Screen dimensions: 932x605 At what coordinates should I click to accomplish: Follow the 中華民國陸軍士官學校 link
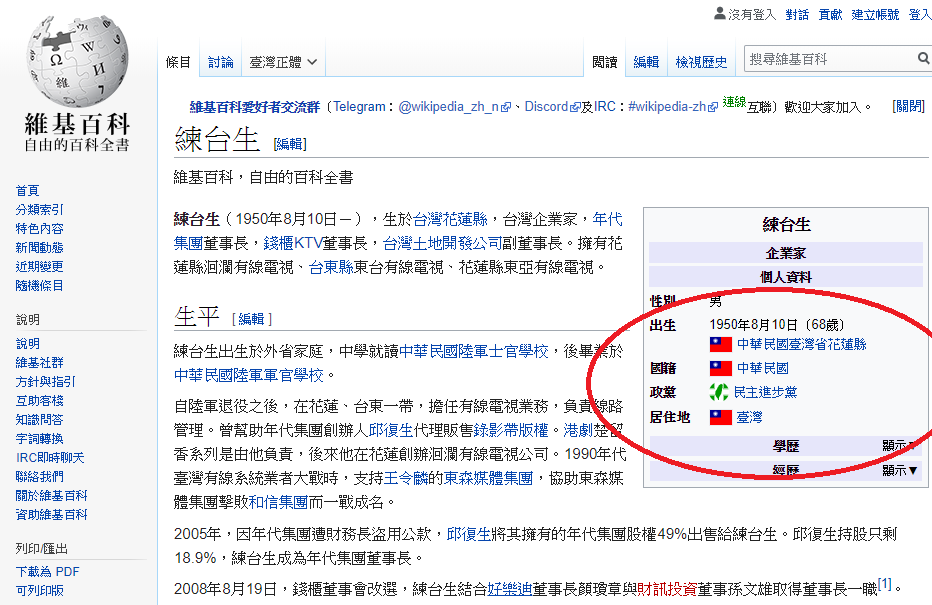(x=474, y=351)
